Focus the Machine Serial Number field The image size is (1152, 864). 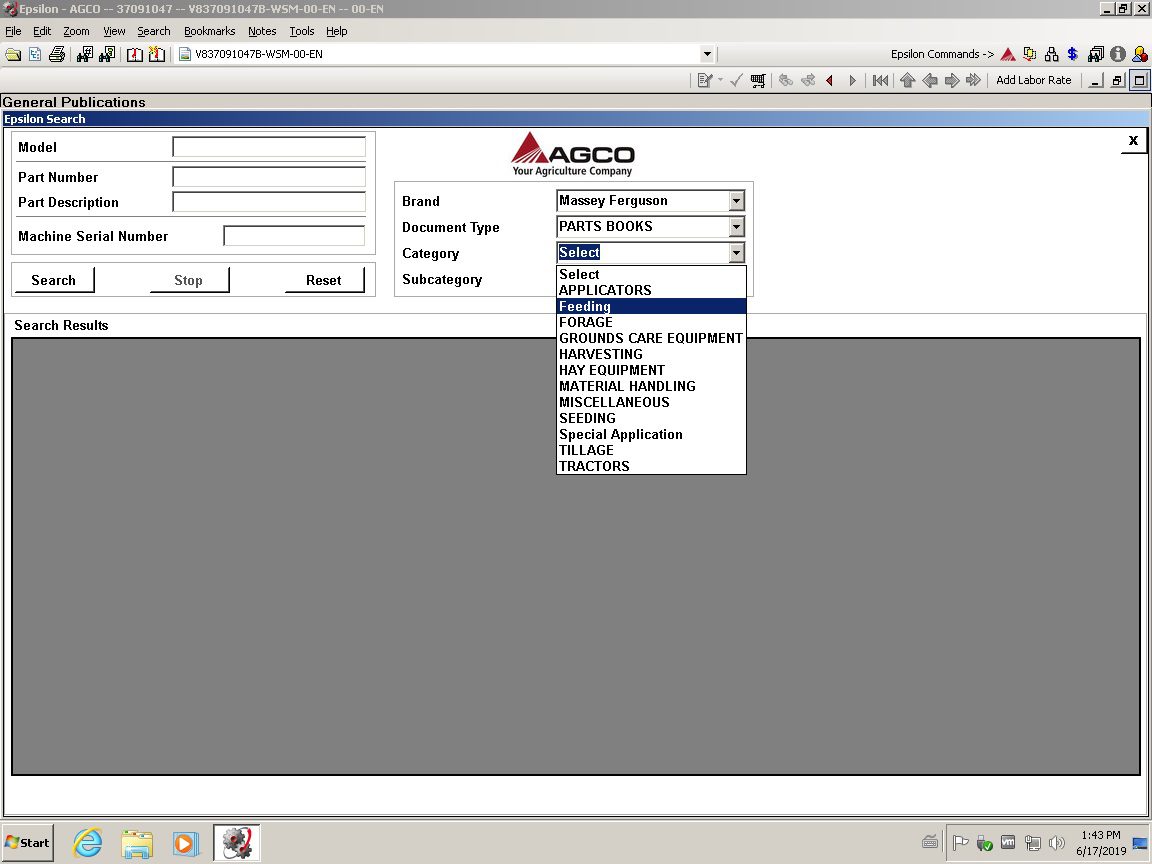tap(294, 236)
